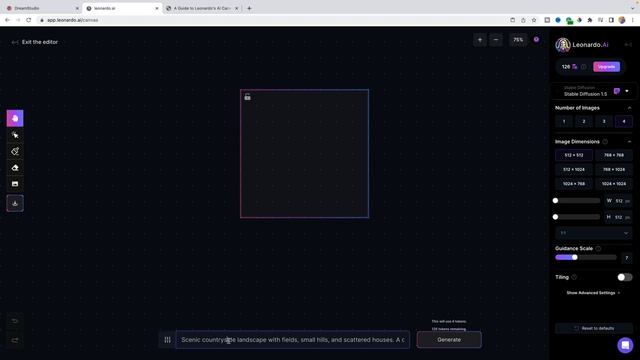Set number of images to 1
640x360 pixels.
(x=564, y=122)
